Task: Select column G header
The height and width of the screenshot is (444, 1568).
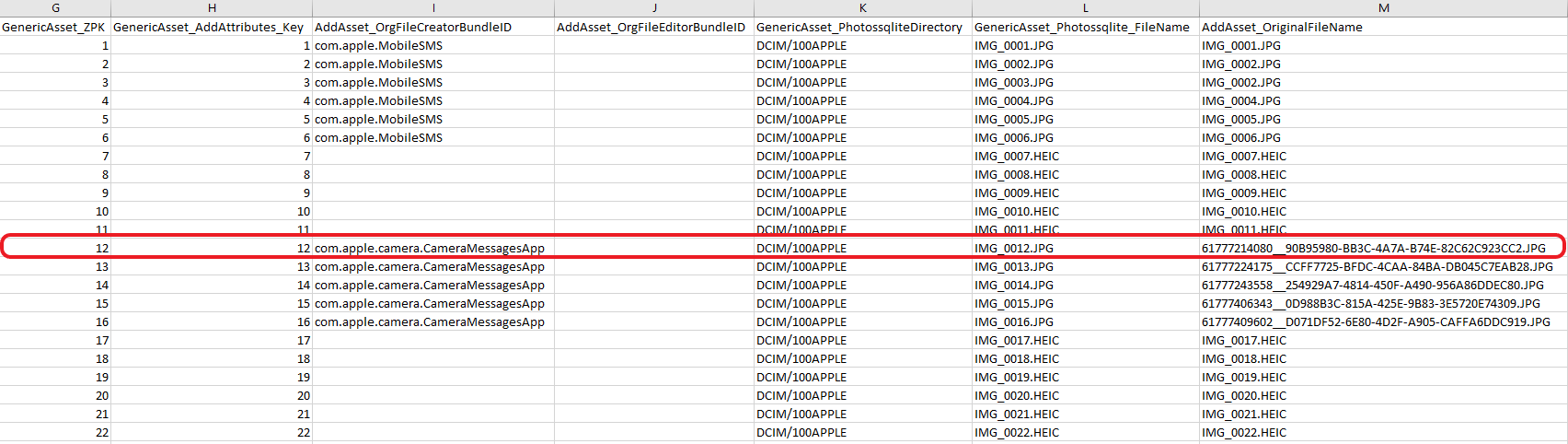Action: pyautogui.click(x=55, y=8)
